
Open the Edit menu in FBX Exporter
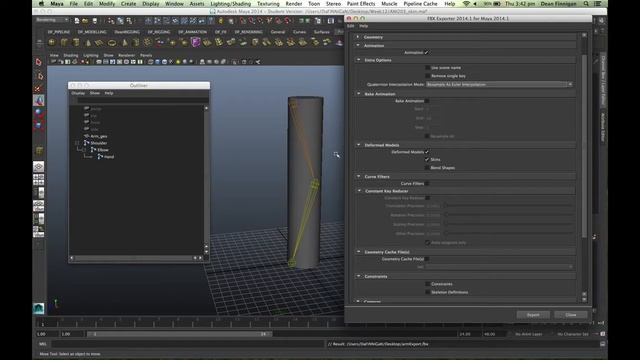click(x=351, y=26)
